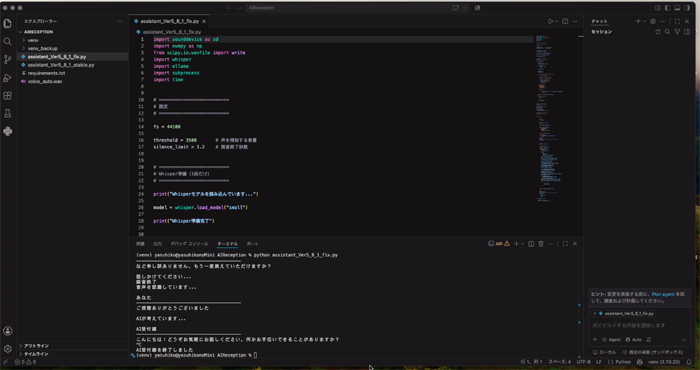Open Source Control view in activity bar
Image resolution: width=700 pixels, height=370 pixels.
point(8,59)
